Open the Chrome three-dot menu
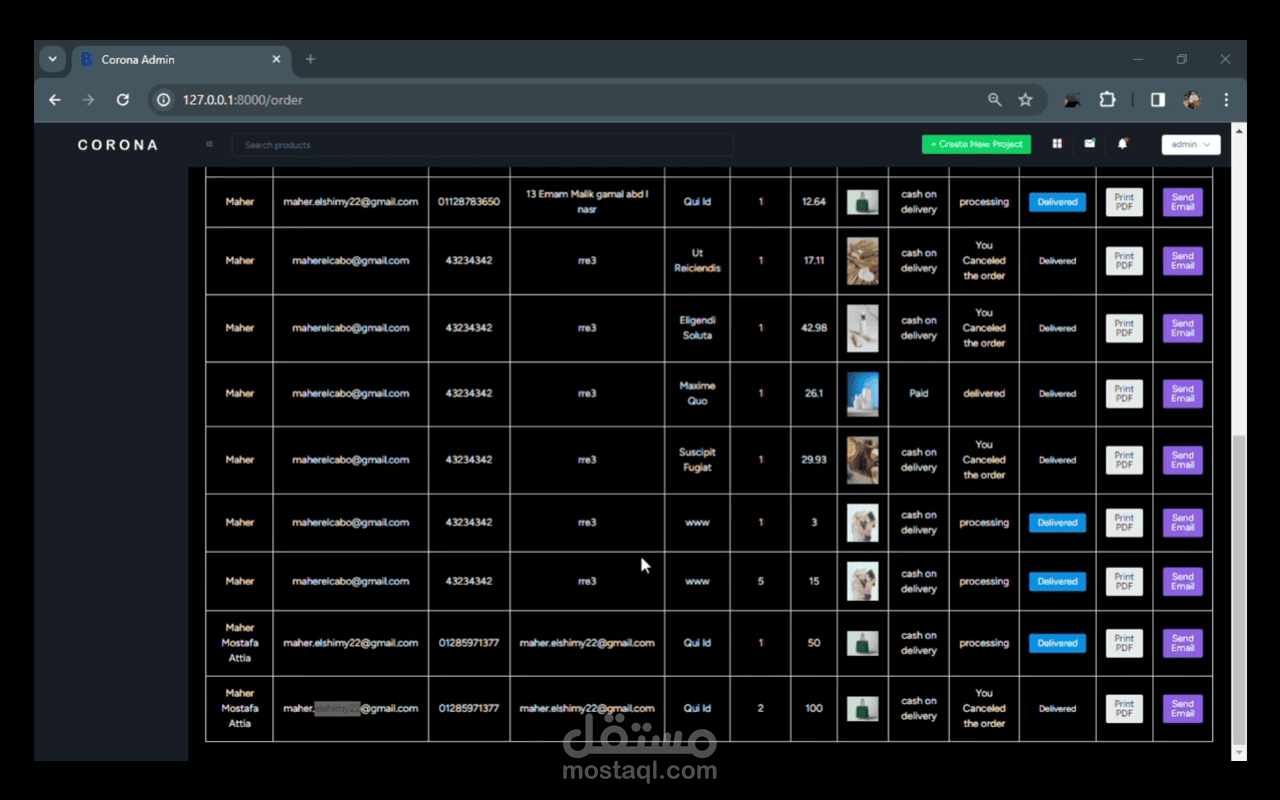 point(1226,100)
